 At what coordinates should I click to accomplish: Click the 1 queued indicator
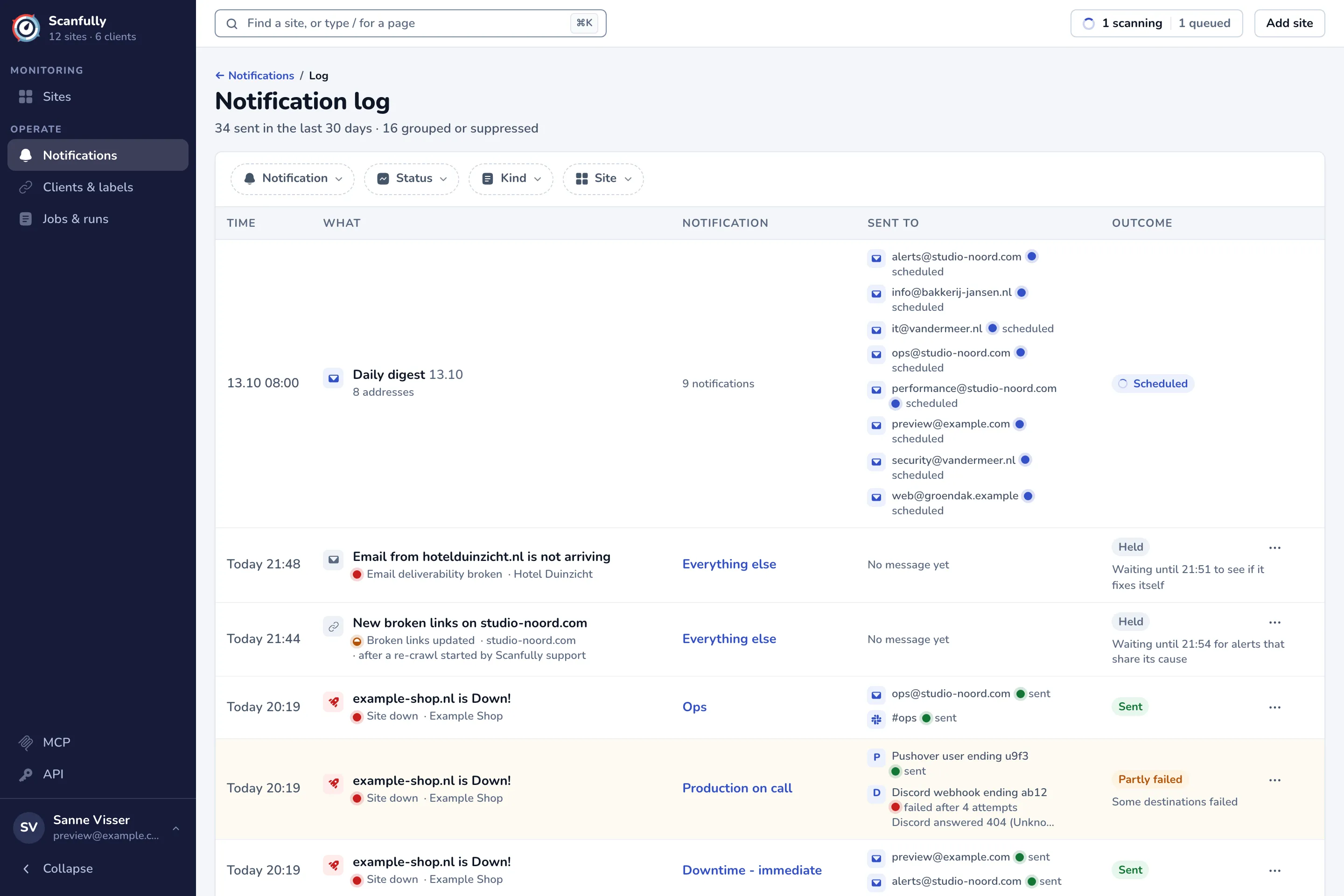[1204, 23]
